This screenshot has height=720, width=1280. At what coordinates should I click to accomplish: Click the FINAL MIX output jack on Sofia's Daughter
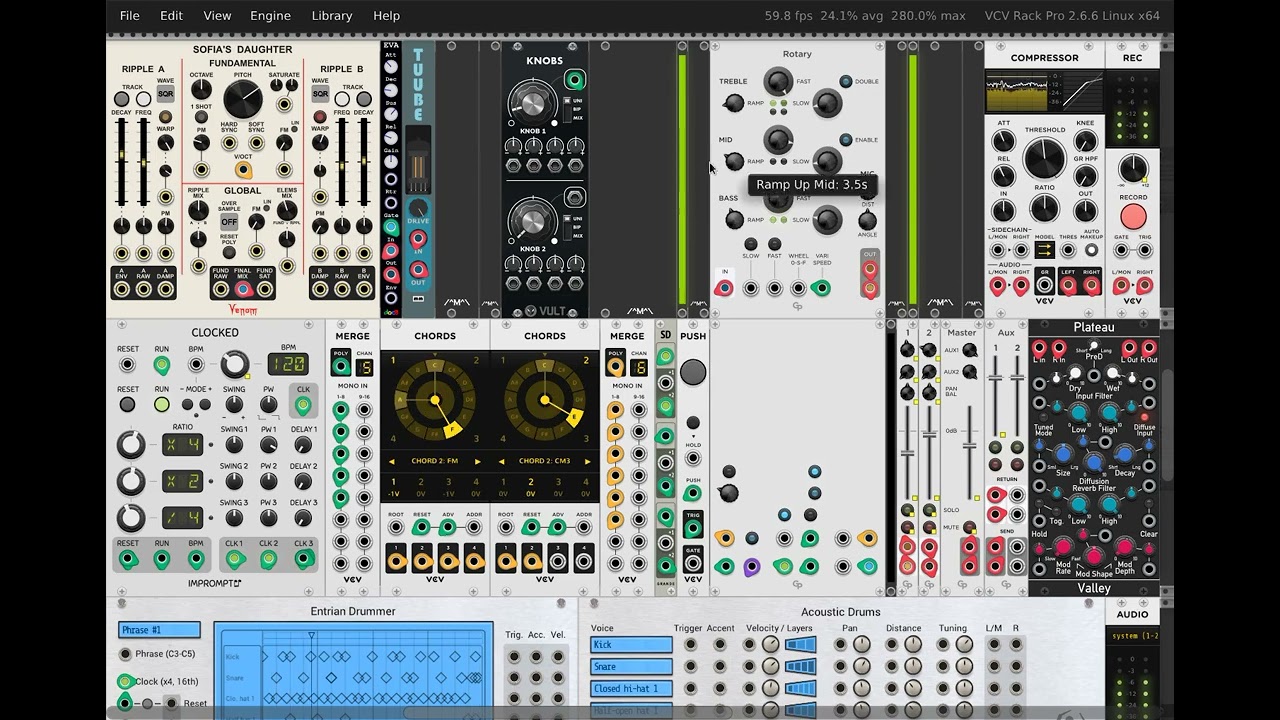pyautogui.click(x=242, y=289)
